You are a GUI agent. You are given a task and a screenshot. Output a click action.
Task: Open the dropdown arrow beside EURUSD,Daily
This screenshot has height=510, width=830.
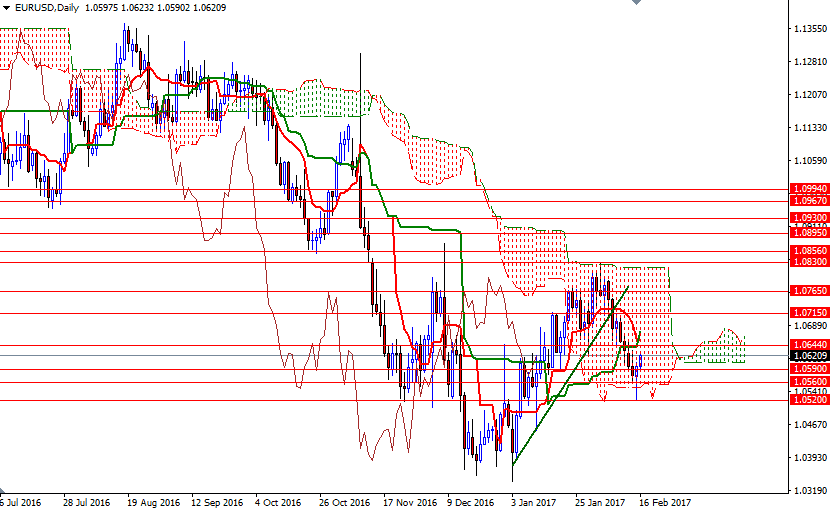click(x=6, y=8)
